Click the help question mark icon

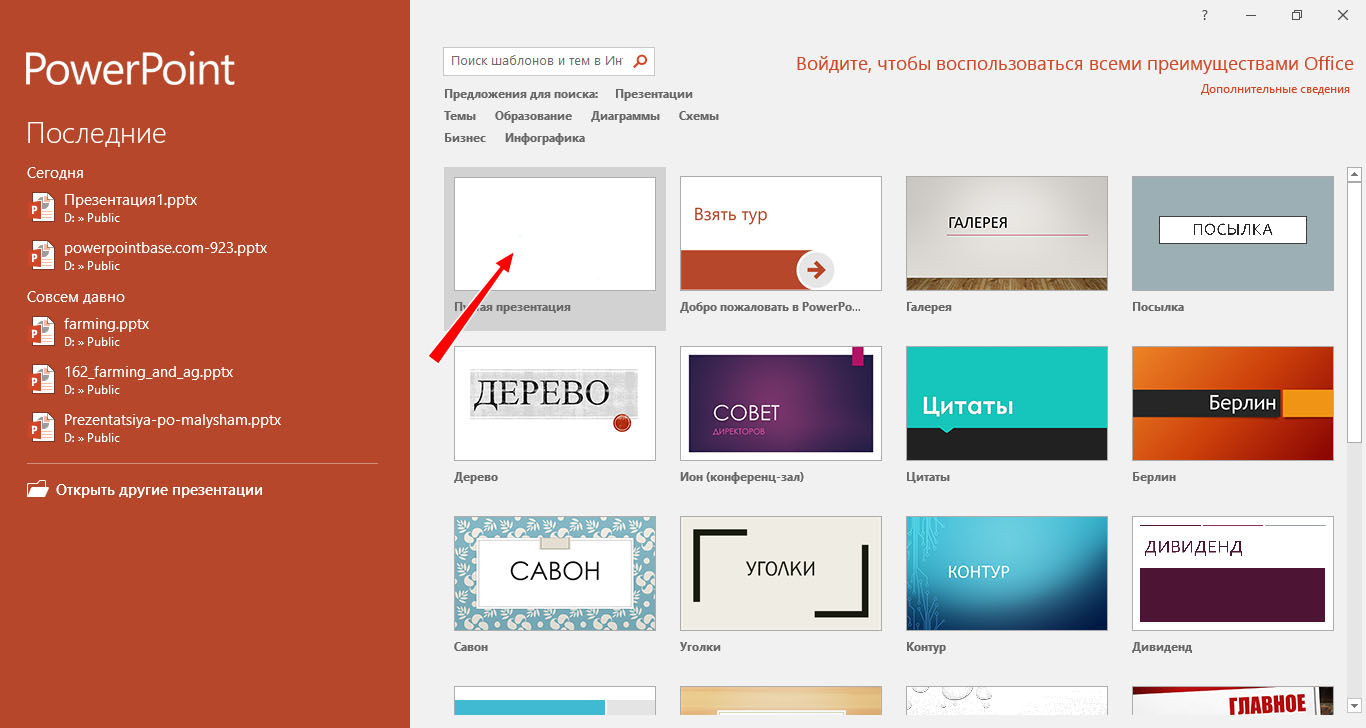pos(1205,15)
